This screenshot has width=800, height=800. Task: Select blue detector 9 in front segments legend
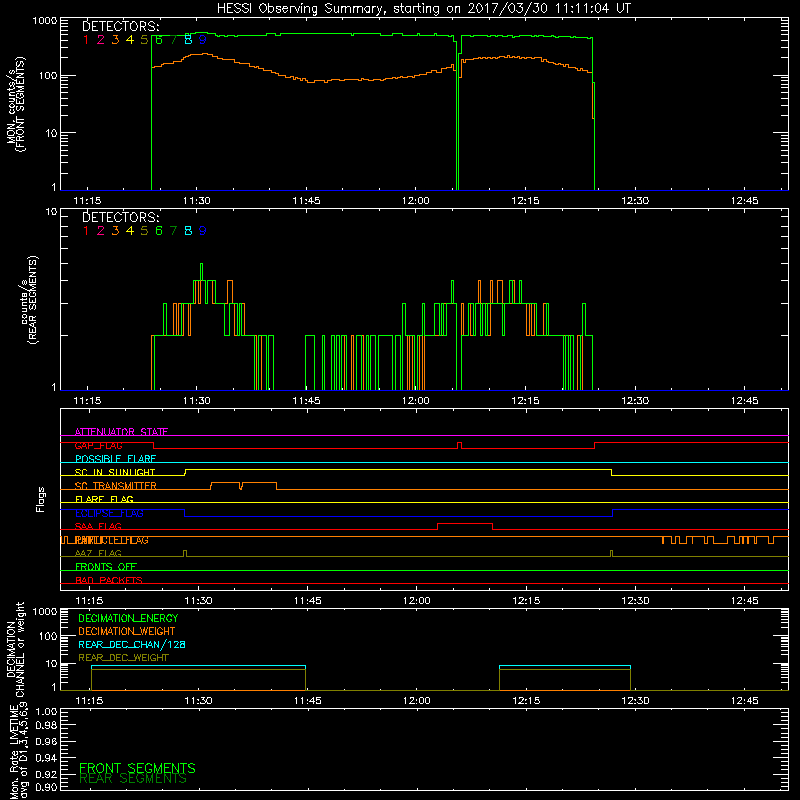click(203, 40)
